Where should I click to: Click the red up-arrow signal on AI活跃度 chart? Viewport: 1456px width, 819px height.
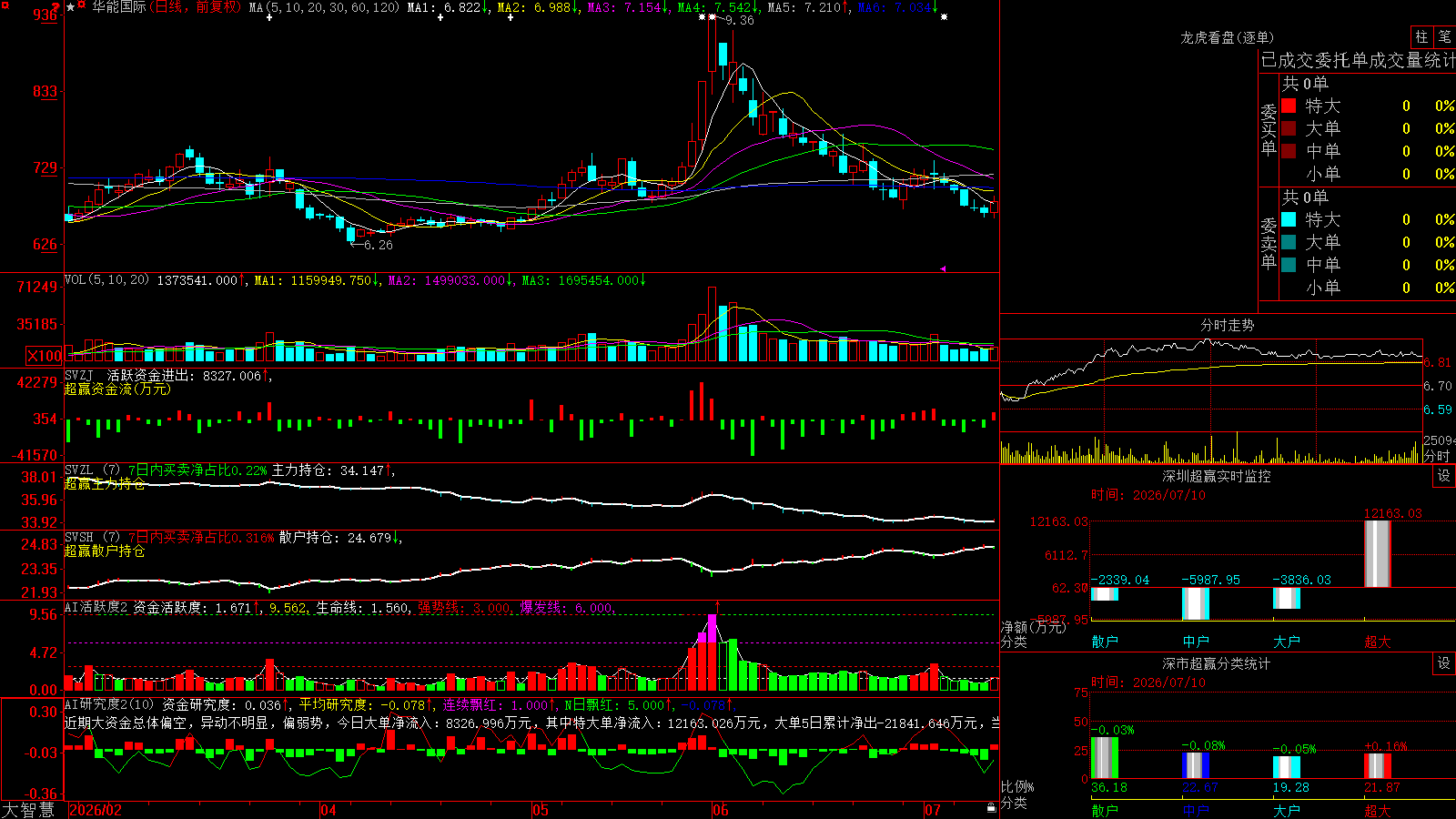point(717,606)
